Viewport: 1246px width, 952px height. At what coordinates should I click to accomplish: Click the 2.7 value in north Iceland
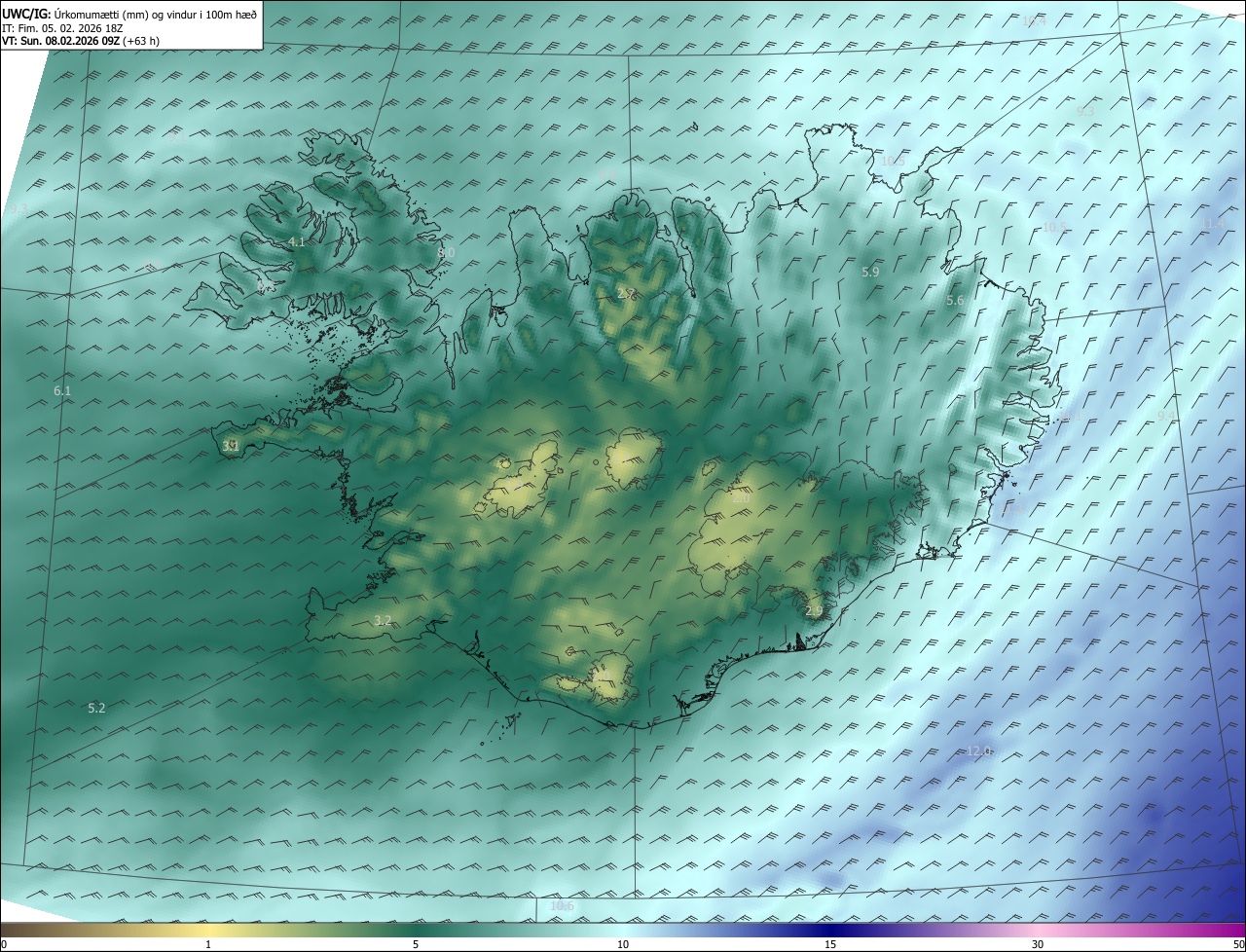pyautogui.click(x=626, y=293)
